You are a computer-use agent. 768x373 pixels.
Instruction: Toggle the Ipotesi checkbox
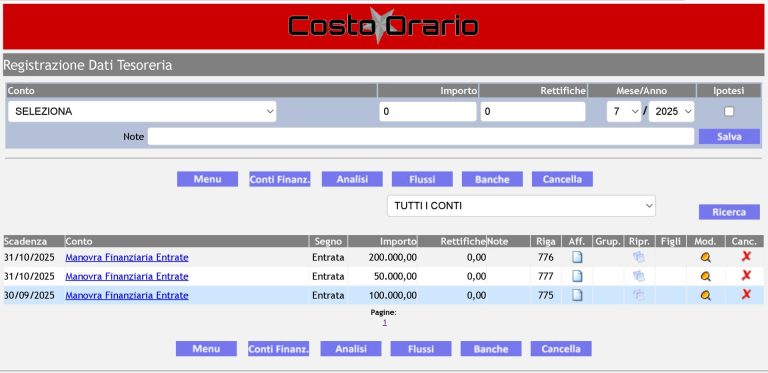click(x=729, y=112)
